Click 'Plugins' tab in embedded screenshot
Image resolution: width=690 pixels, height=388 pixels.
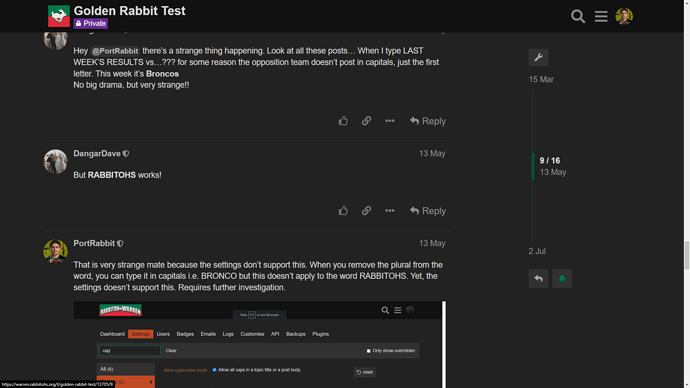coord(320,334)
